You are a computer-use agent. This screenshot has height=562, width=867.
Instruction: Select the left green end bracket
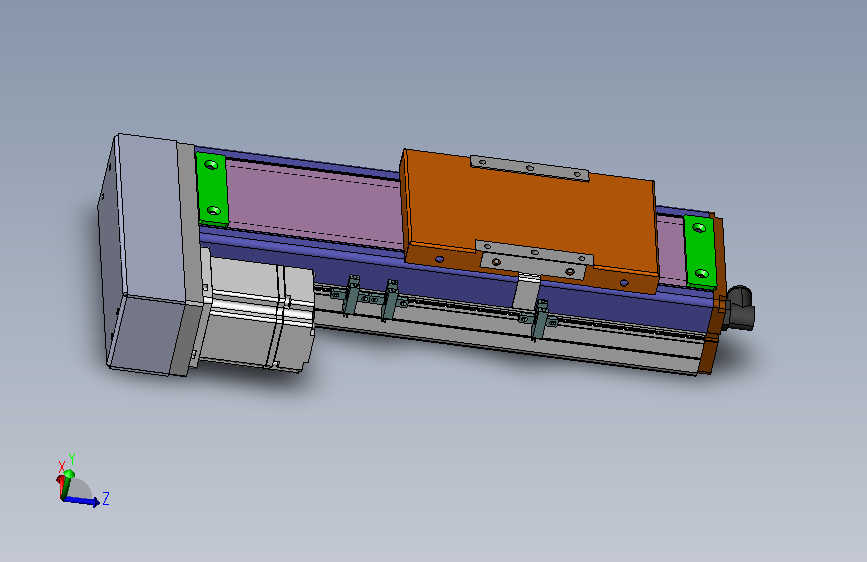212,189
